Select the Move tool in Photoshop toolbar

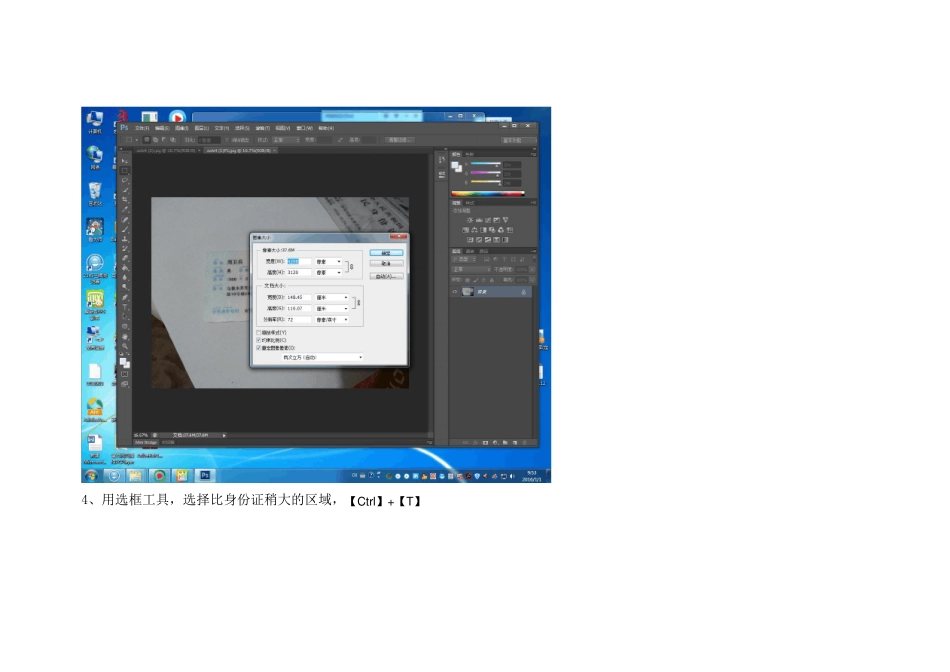pos(125,161)
